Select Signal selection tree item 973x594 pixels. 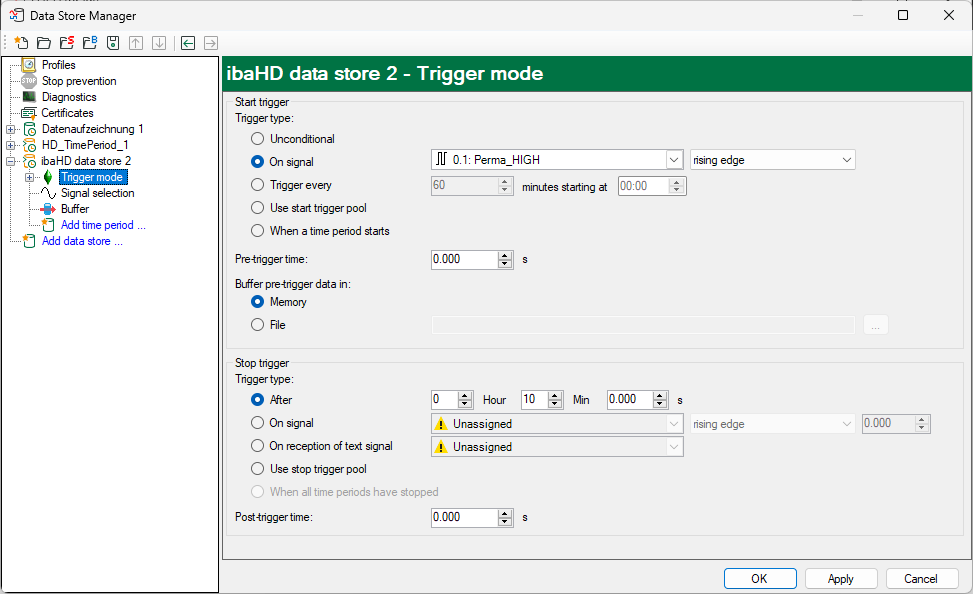point(97,193)
